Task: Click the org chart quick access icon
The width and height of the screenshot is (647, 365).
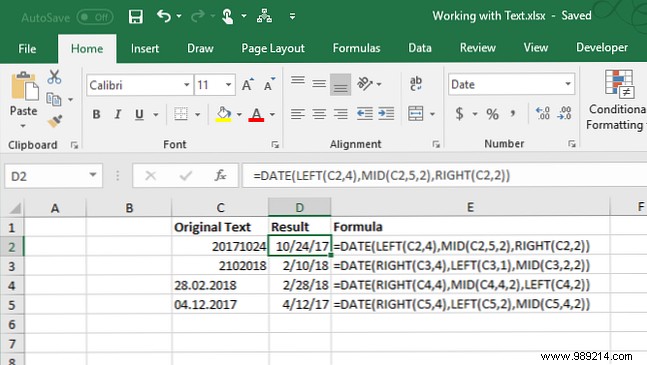Action: click(264, 16)
